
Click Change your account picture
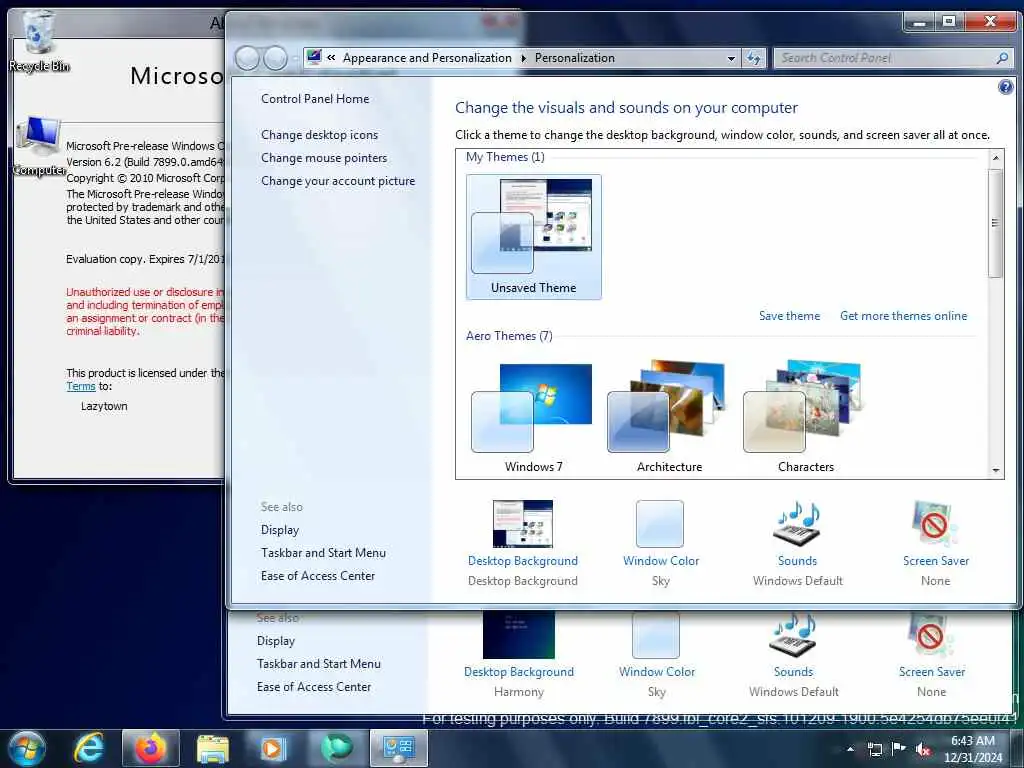(338, 181)
